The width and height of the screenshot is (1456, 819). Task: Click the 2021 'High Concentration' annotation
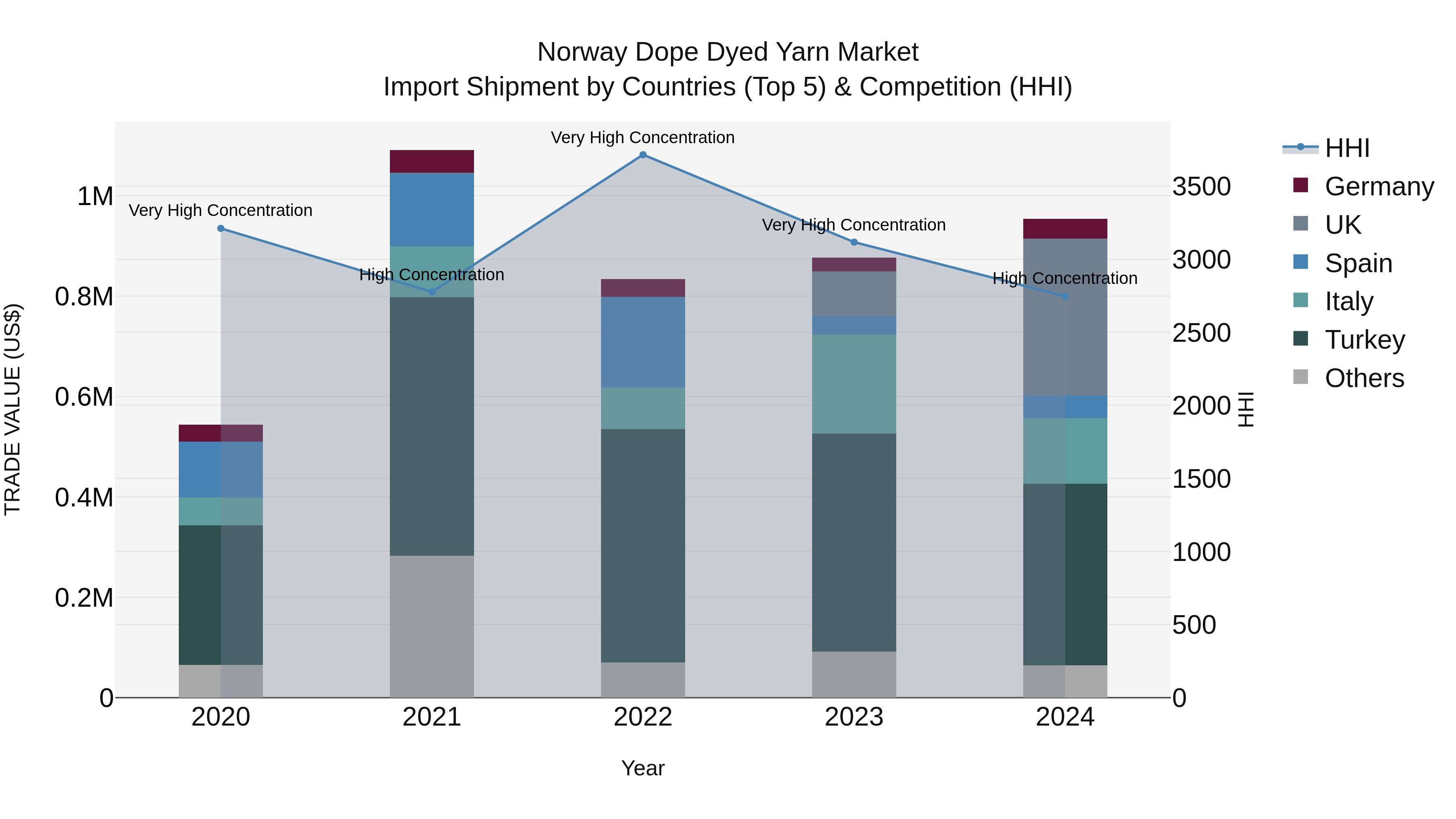pos(432,275)
